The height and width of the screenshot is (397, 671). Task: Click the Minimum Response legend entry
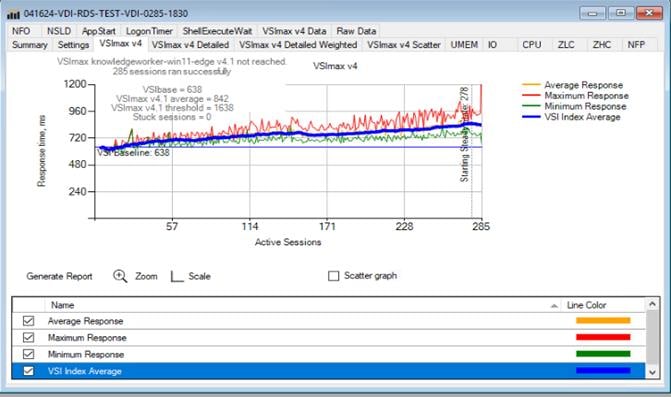[x=574, y=107]
